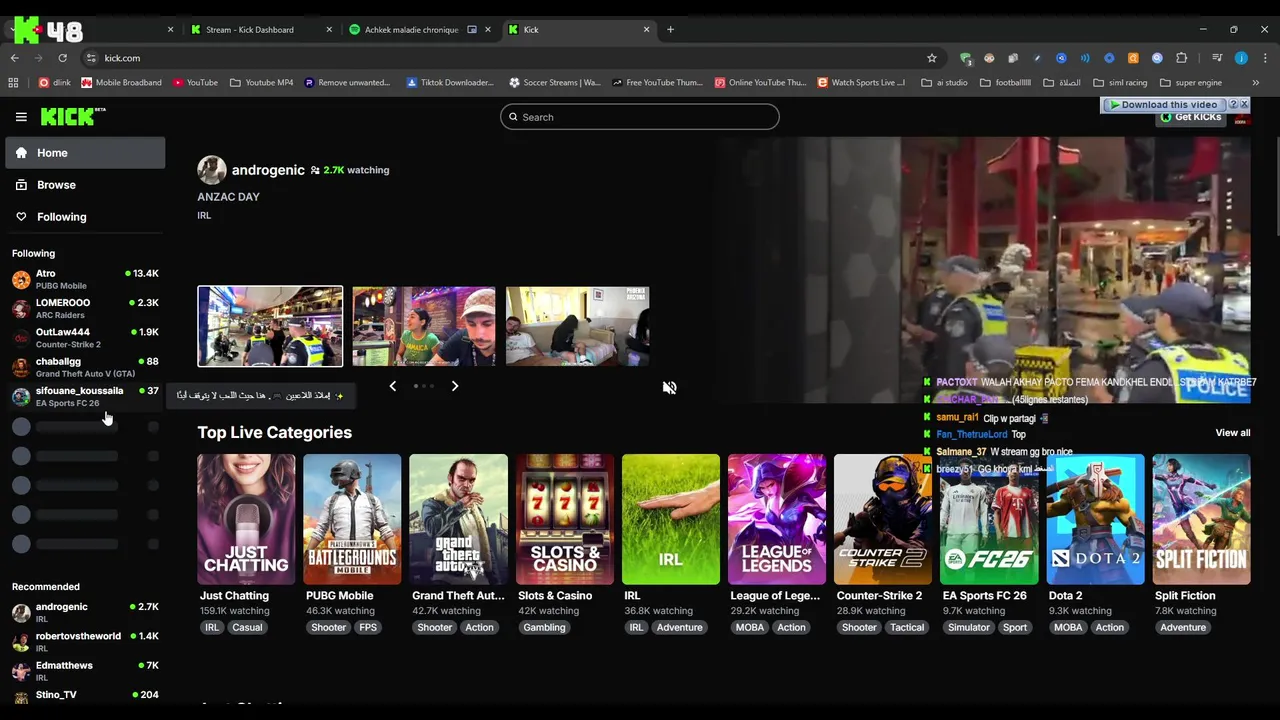The image size is (1280, 720).
Task: Open the Browse page
Action: tap(85, 185)
